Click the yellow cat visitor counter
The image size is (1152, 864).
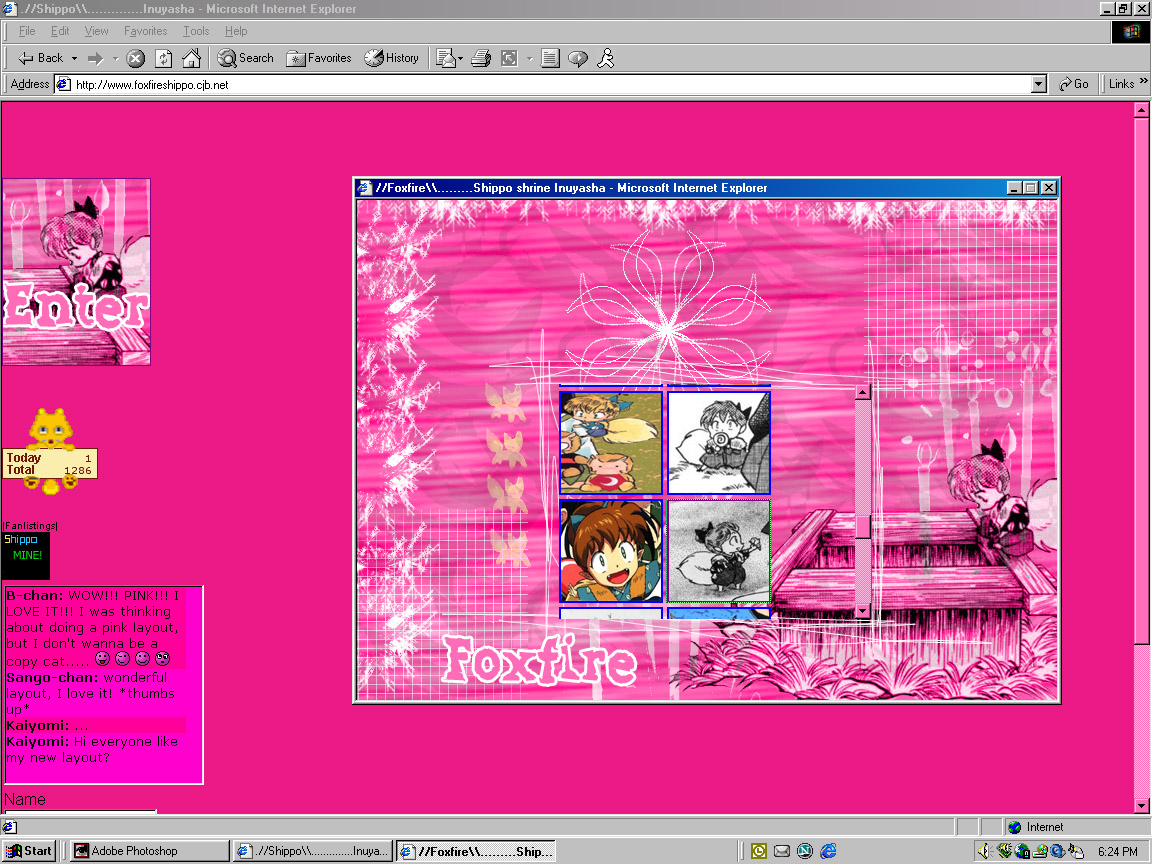coord(50,451)
